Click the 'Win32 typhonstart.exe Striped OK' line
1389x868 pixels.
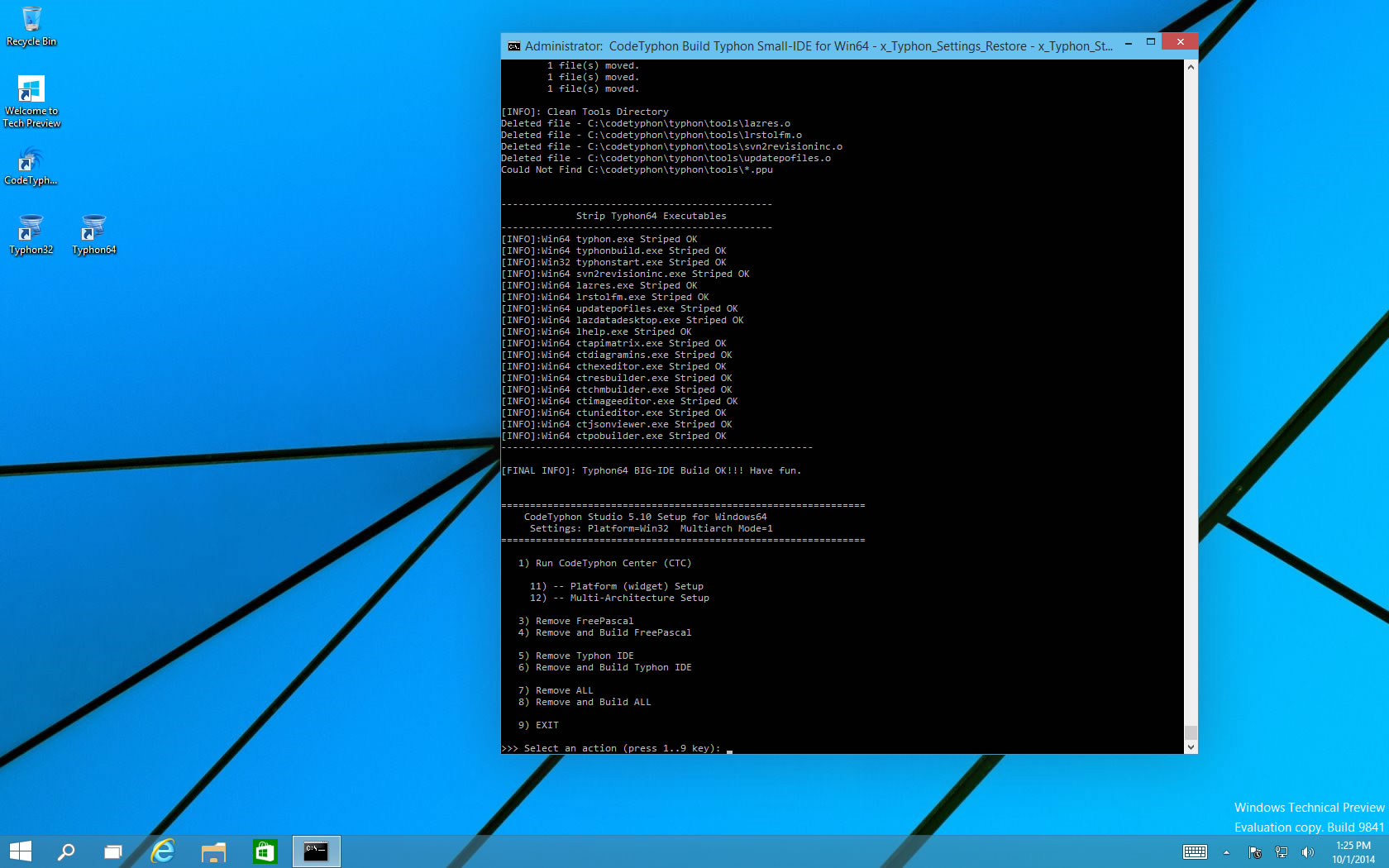pyautogui.click(x=613, y=262)
